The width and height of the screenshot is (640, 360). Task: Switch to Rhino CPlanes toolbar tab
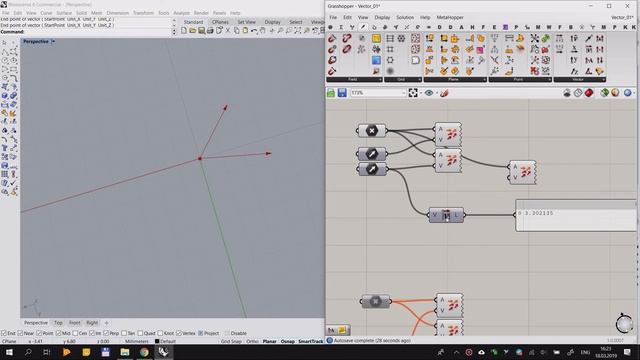click(x=220, y=22)
